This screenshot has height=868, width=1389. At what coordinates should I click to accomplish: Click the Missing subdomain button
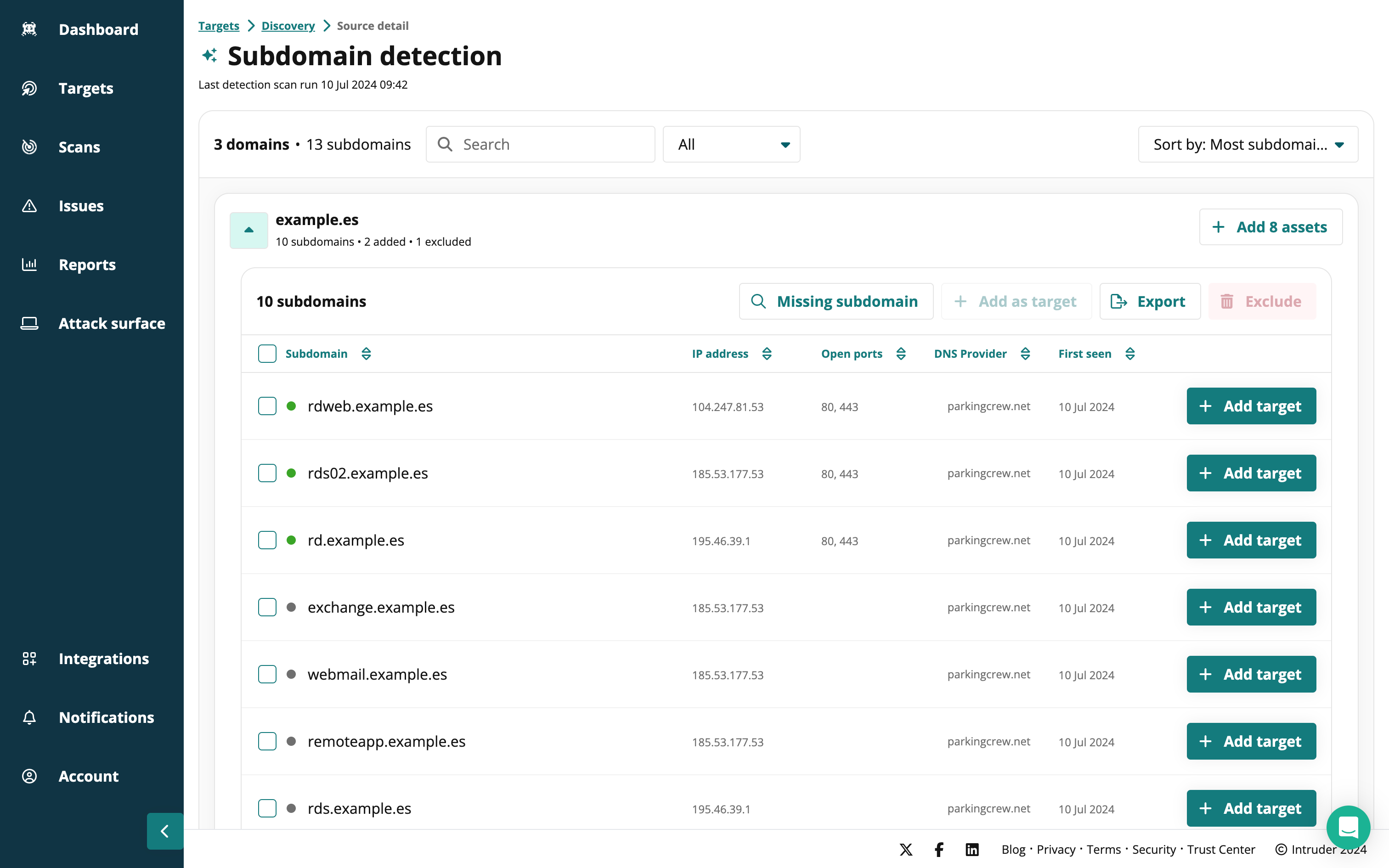pyautogui.click(x=836, y=301)
